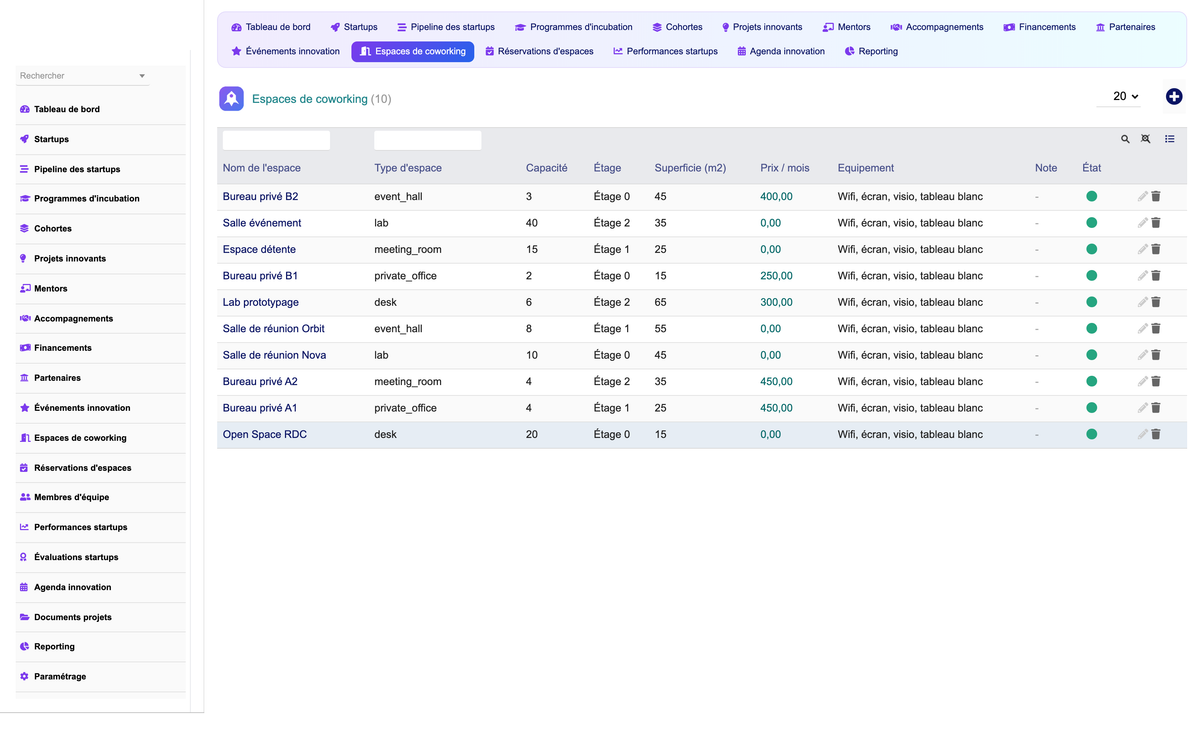Delete the Salle événement row
Screen dimensions: 1200x743
click(x=1156, y=223)
